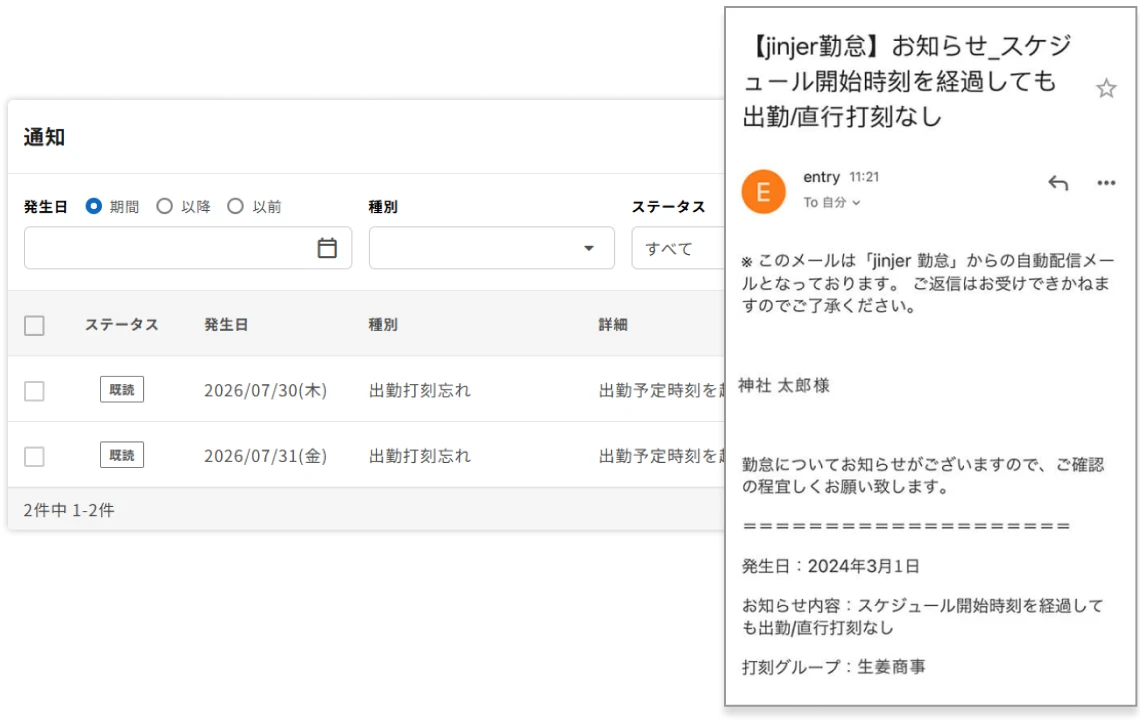Click the date 2026/07/31(金)
1140x720 pixels.
coord(265,456)
